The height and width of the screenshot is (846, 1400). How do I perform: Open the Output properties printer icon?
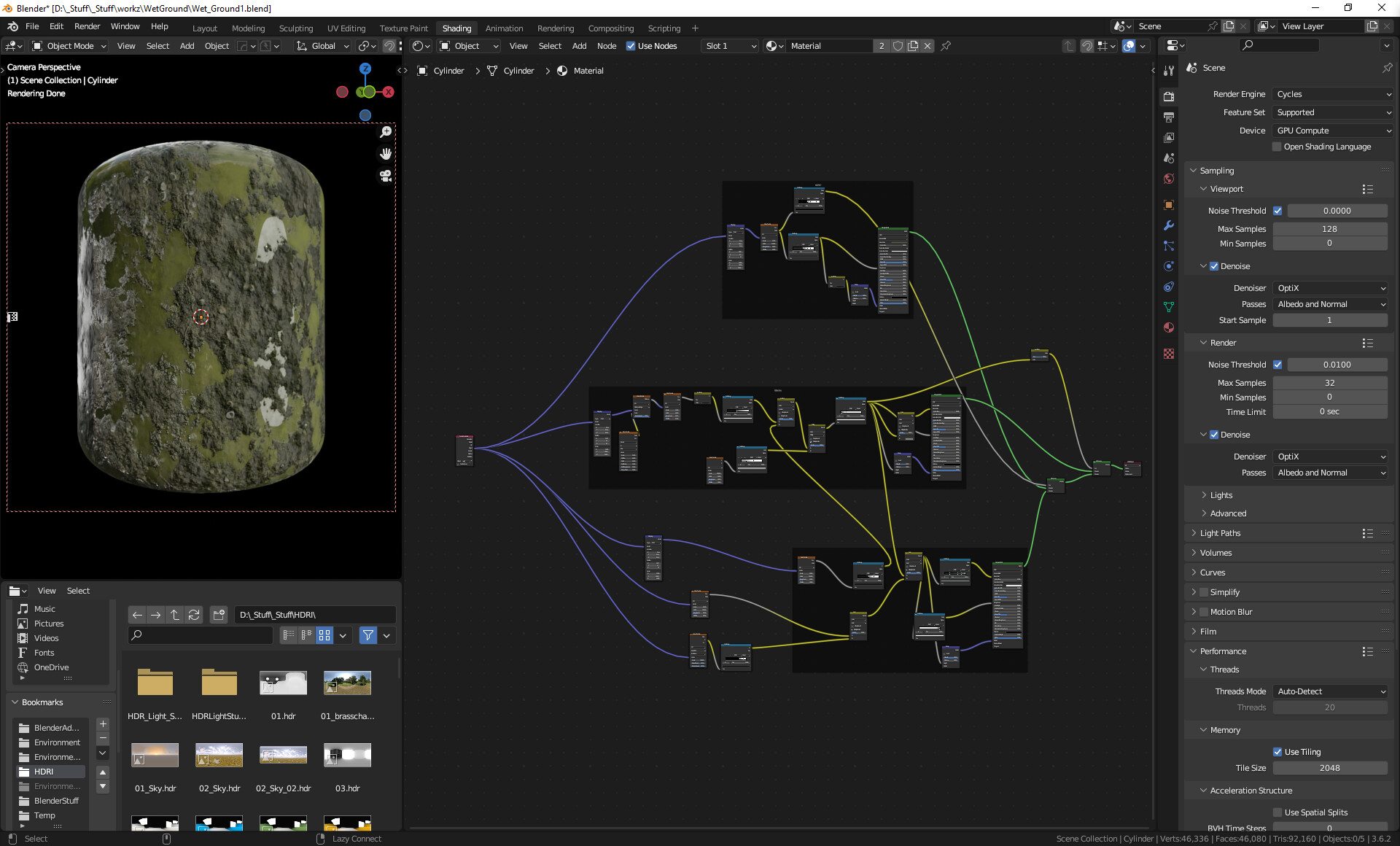(1169, 117)
